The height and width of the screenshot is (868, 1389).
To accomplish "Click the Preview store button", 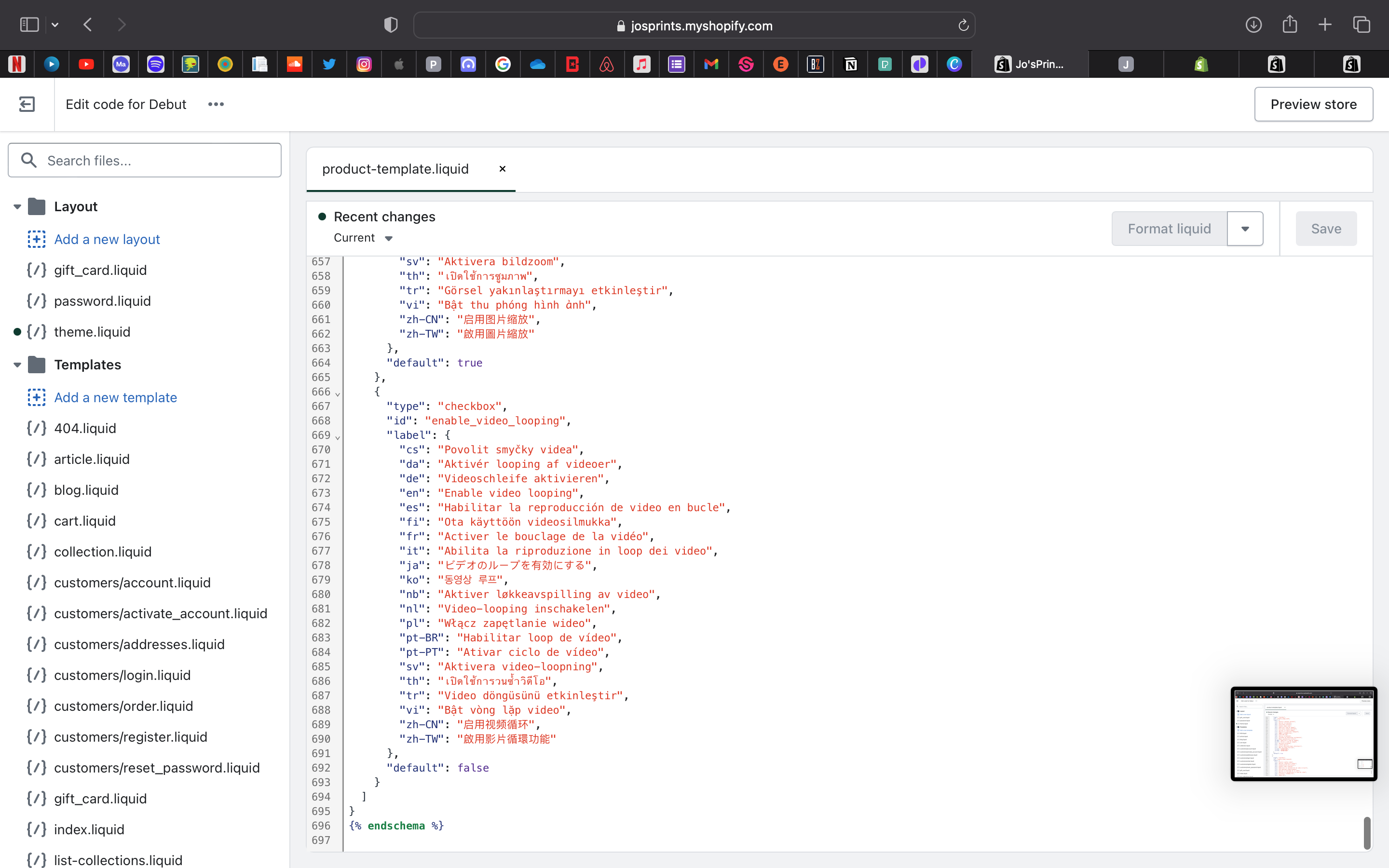I will coord(1313,104).
